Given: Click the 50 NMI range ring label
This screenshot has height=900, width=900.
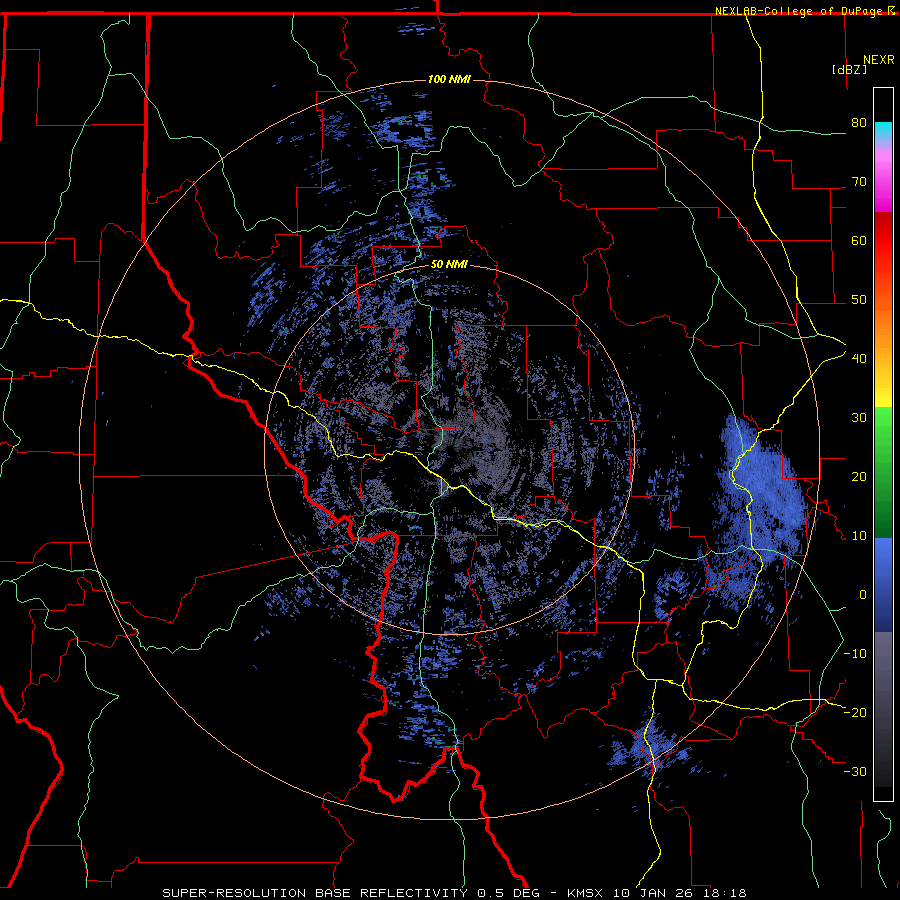Looking at the screenshot, I should coord(449,265).
